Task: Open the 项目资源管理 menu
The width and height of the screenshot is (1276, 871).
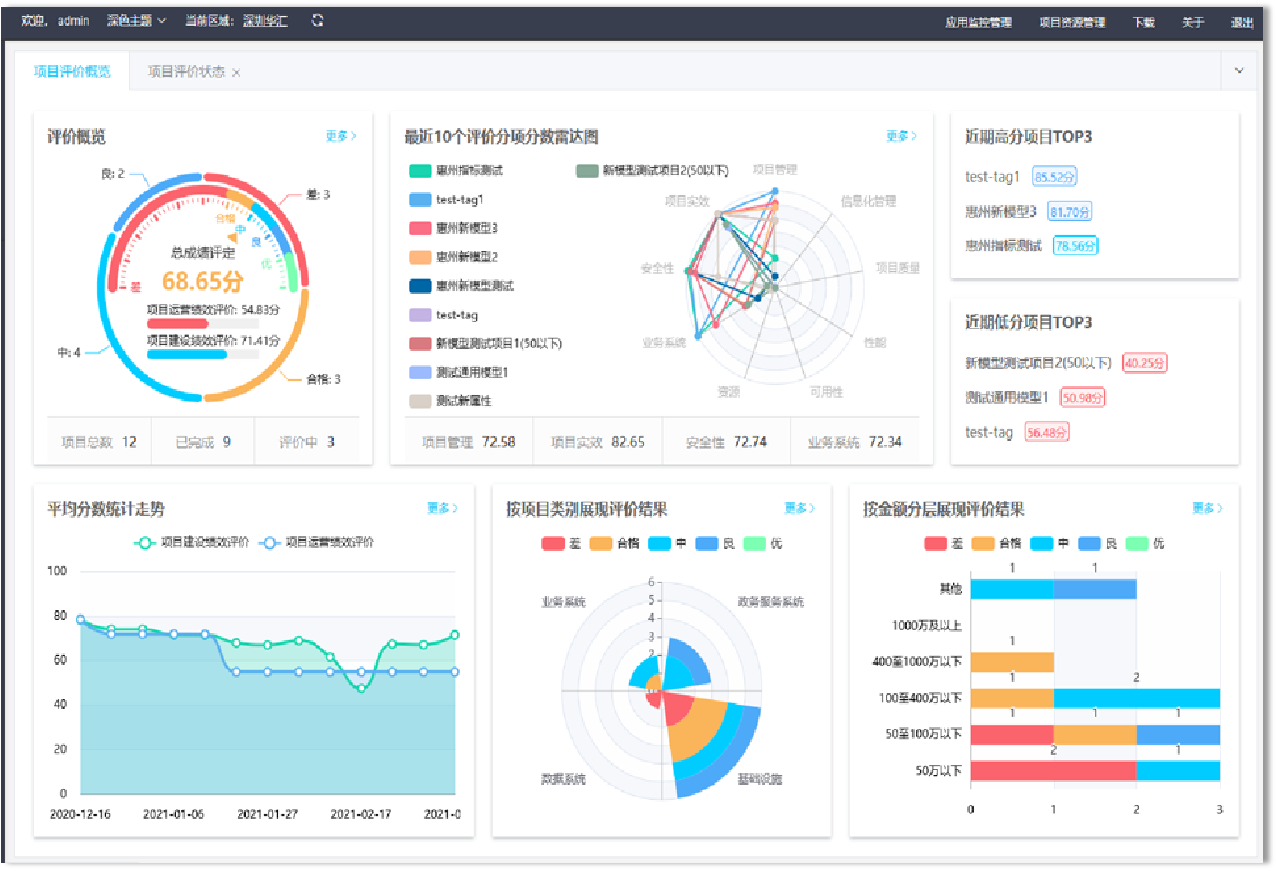Action: click(1072, 22)
